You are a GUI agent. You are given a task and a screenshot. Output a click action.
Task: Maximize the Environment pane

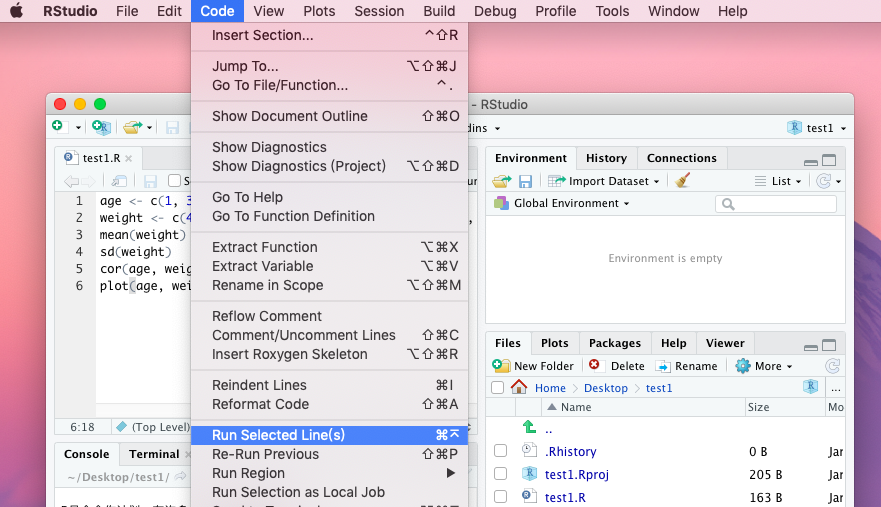(x=829, y=161)
